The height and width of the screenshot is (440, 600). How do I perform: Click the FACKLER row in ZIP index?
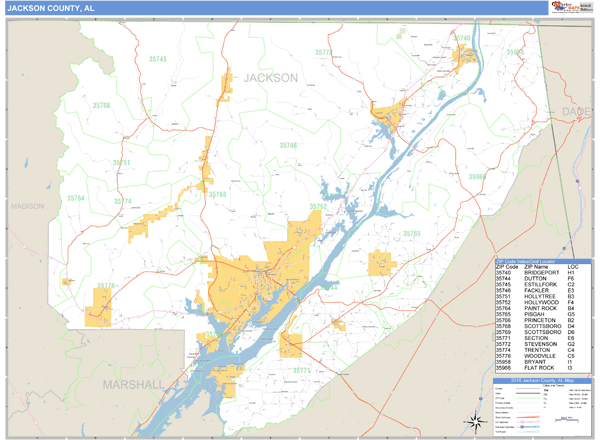click(543, 290)
